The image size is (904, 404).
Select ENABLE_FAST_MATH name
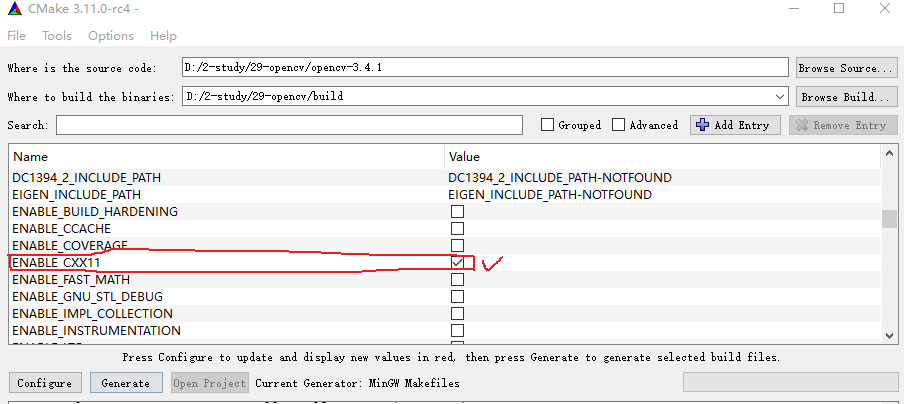click(71, 280)
